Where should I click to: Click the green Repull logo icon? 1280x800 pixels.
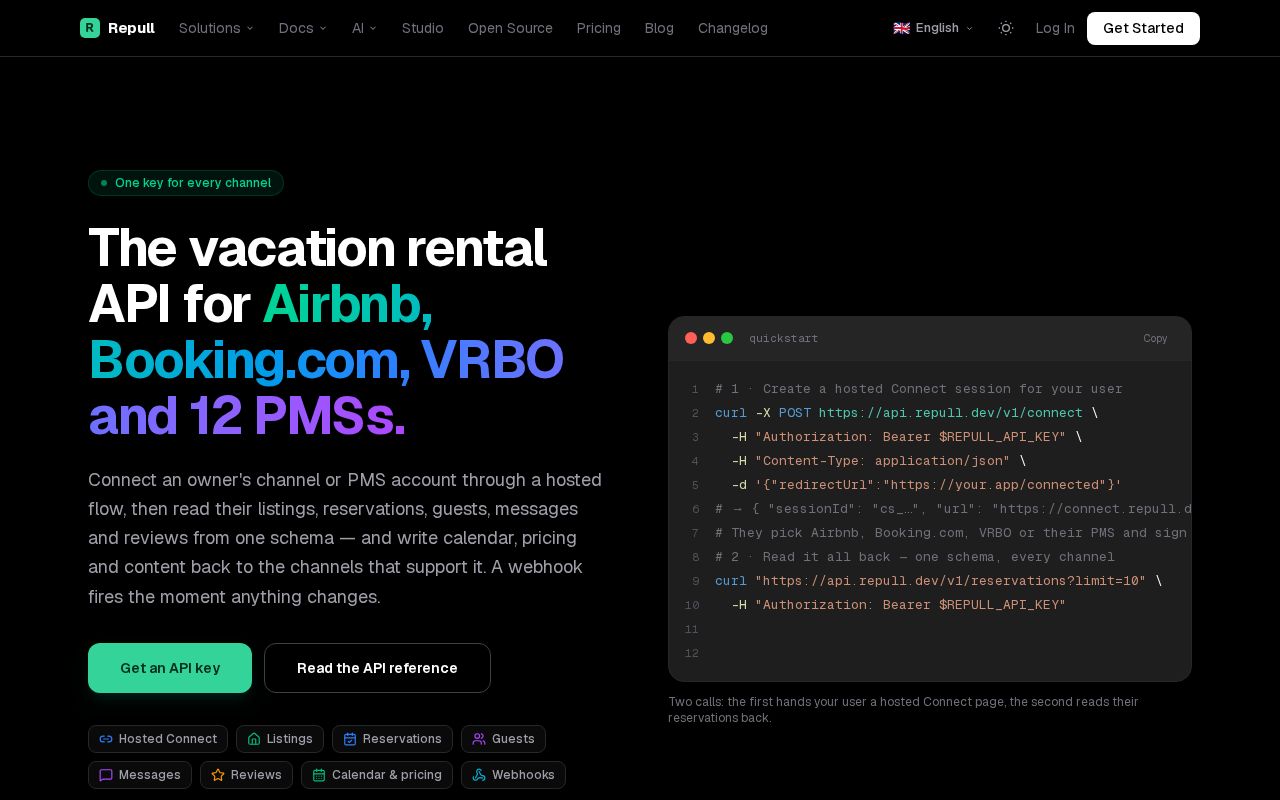tap(90, 28)
